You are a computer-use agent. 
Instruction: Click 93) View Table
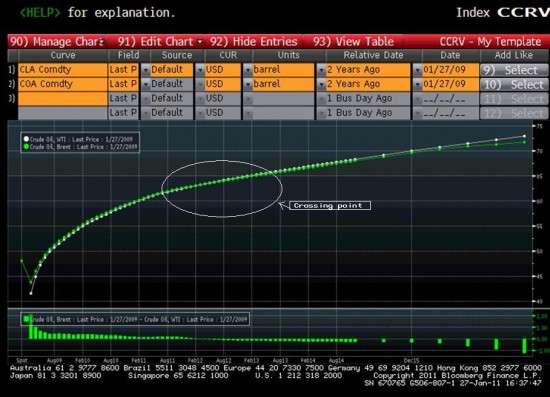coord(353,42)
